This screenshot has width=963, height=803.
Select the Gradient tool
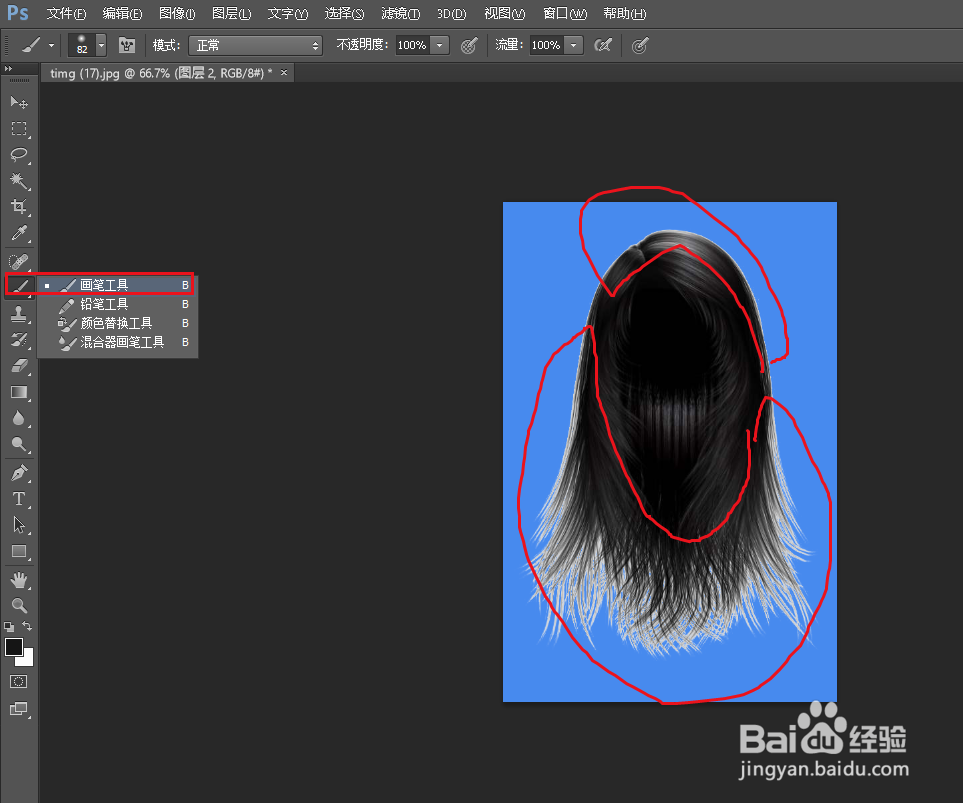(x=18, y=392)
